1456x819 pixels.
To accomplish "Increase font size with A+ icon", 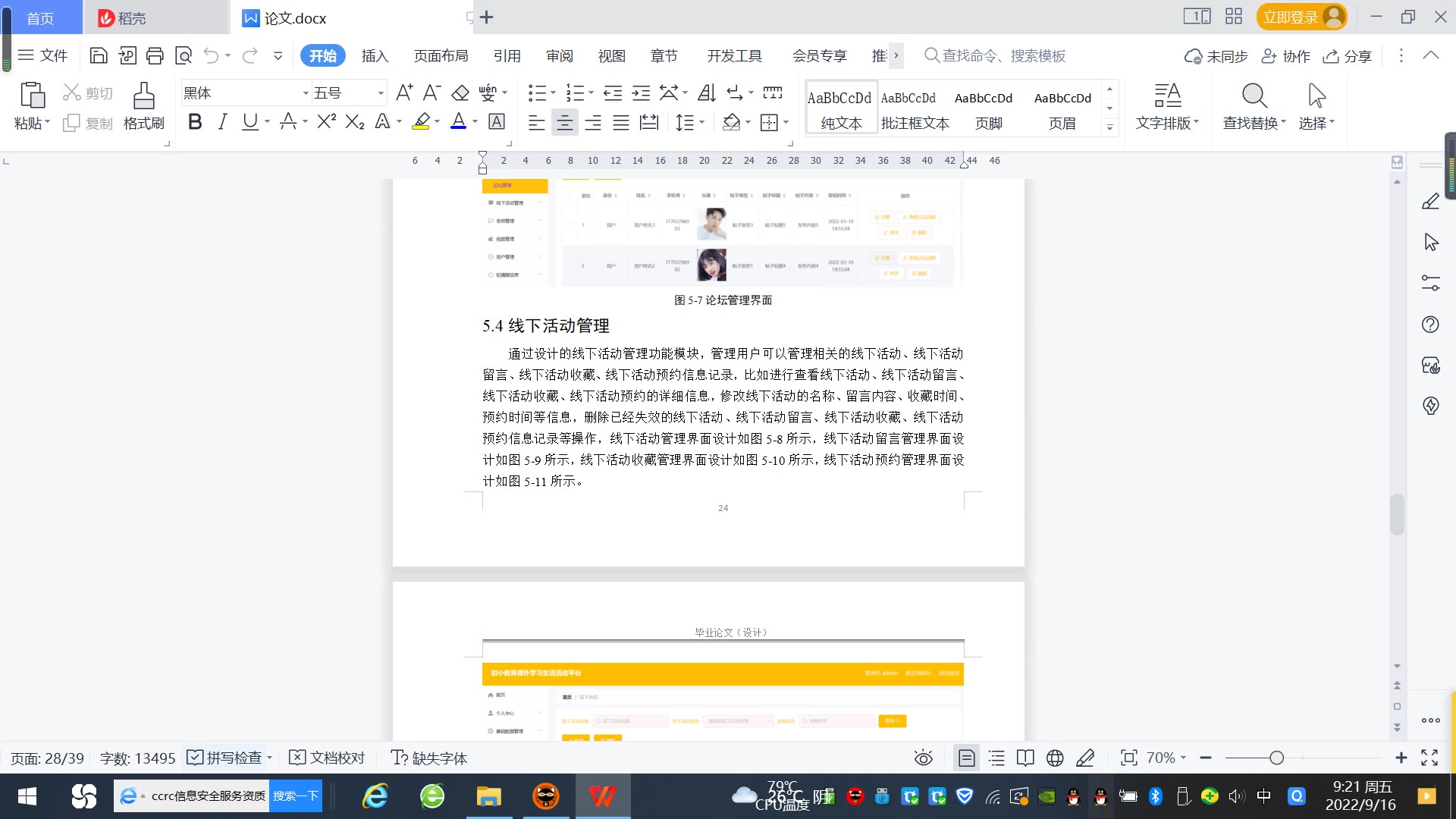I will pyautogui.click(x=404, y=93).
